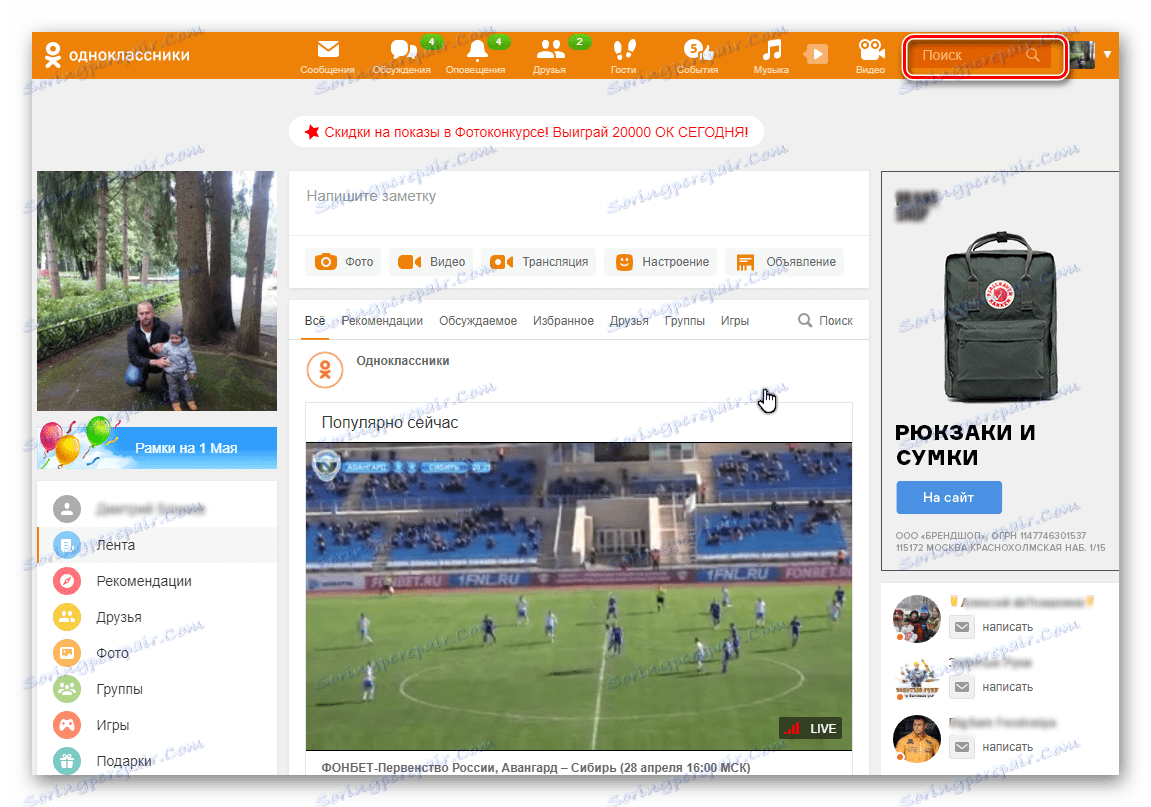The height and width of the screenshot is (807, 1151).
Task: Open Фото in the left menu
Action: pos(157,653)
